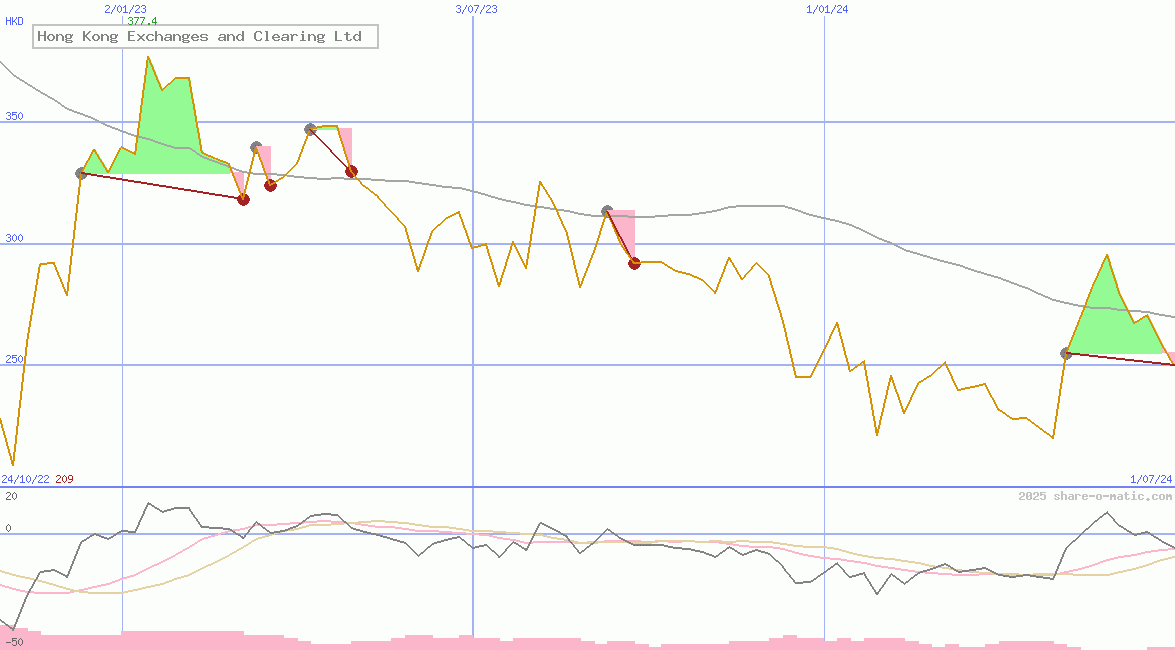Open the share-o-matic.com watermark link

[x=1095, y=496]
